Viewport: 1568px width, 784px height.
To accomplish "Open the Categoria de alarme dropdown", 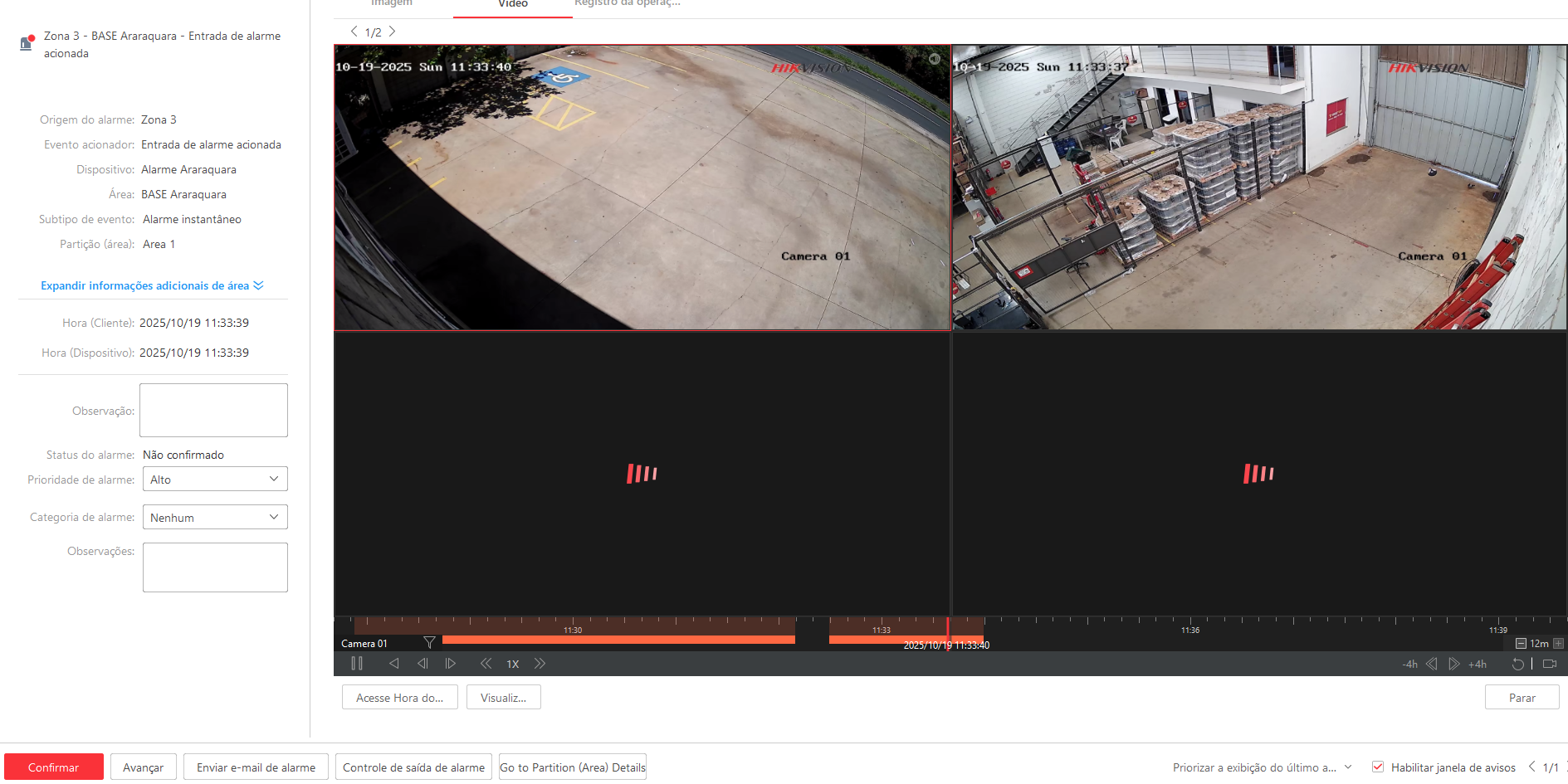I will (x=215, y=518).
